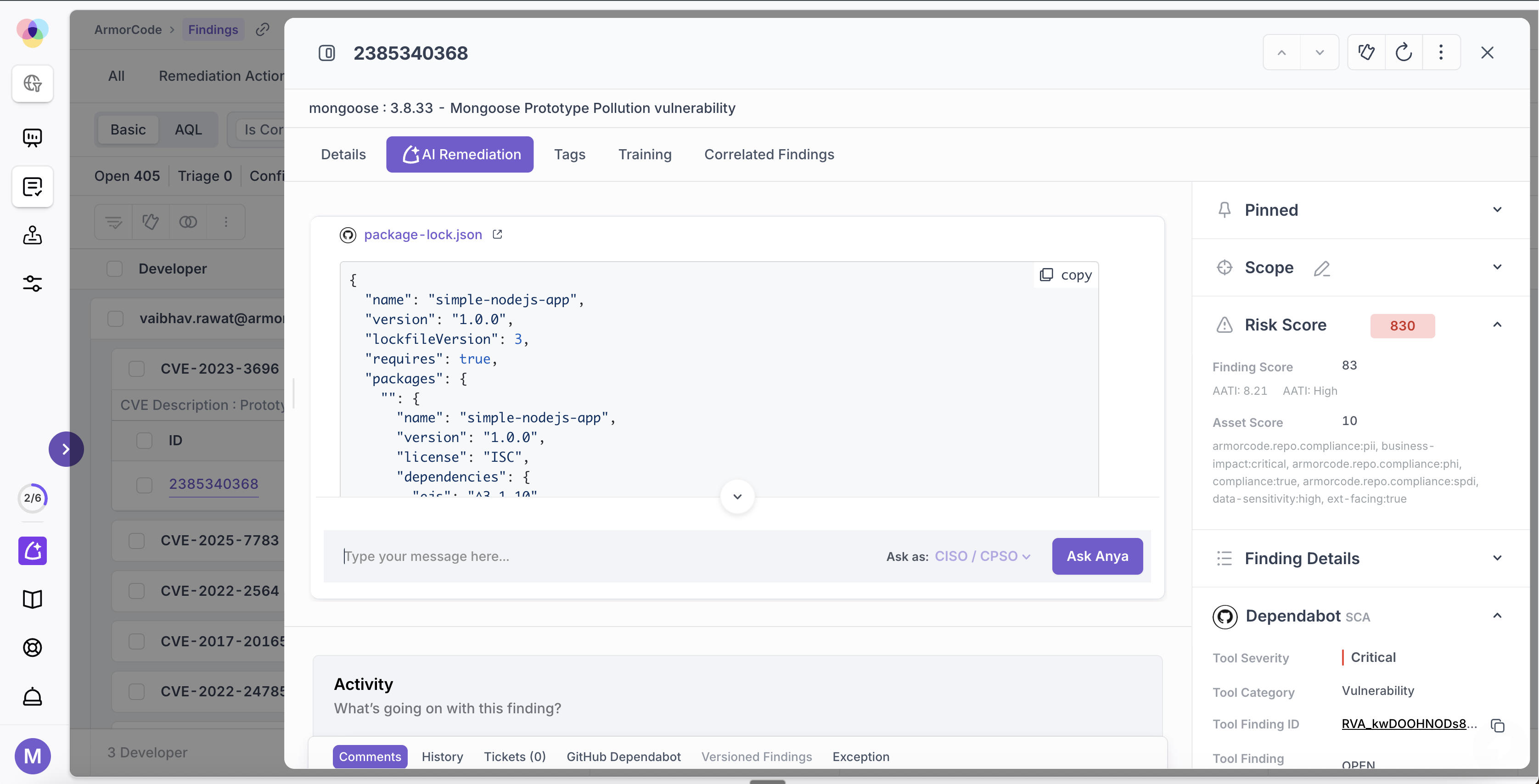Go to previous finding with up chevron

point(1281,52)
